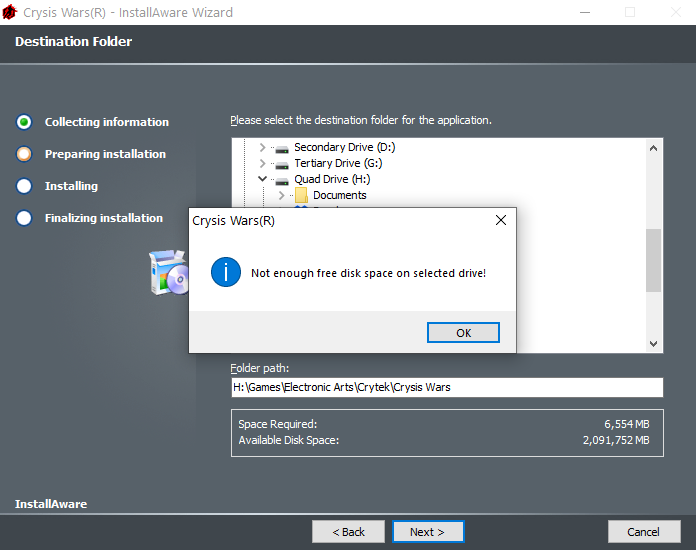Close the Not enough disk space dialog

coord(500,220)
